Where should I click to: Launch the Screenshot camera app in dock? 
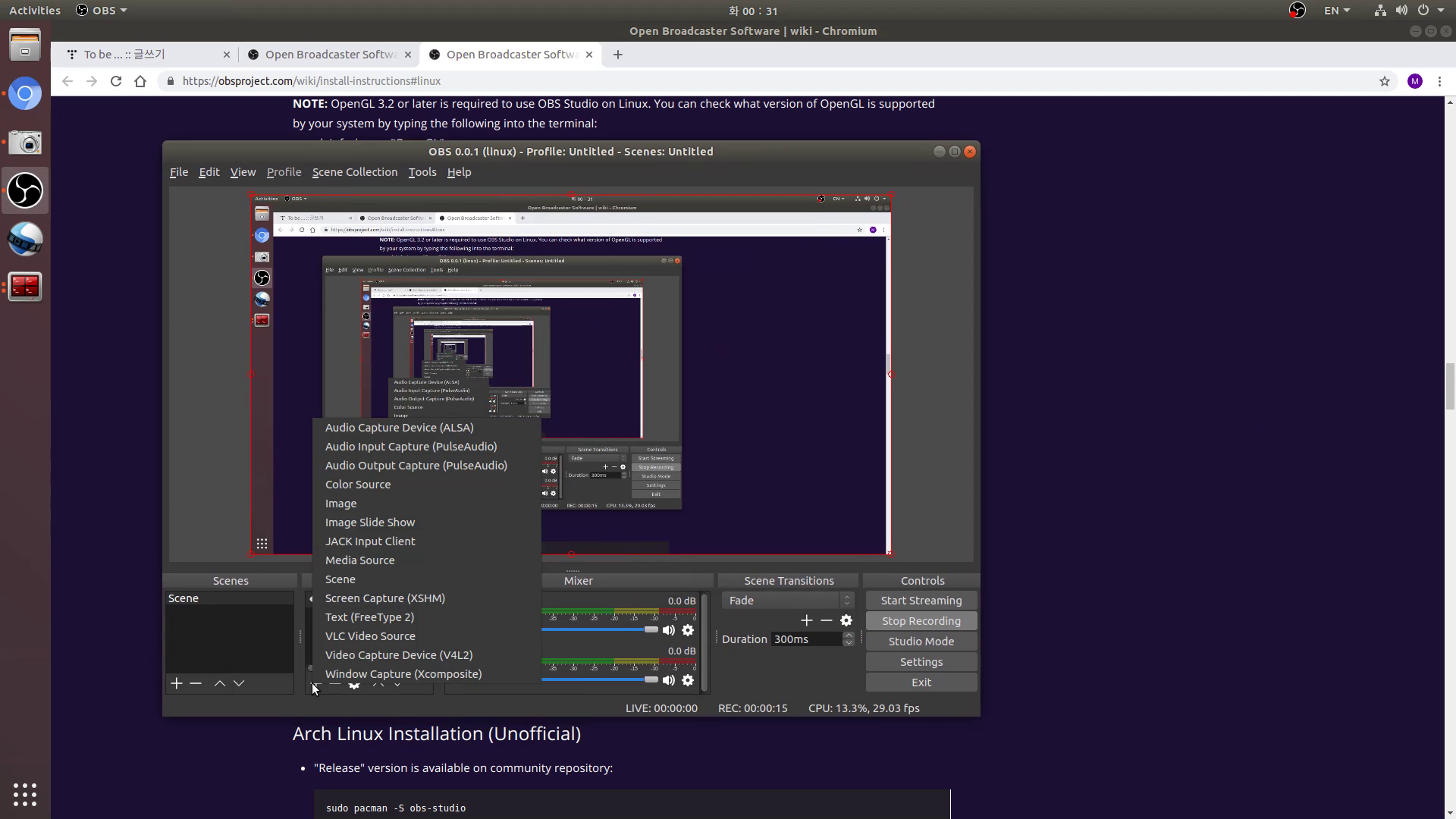[x=25, y=143]
